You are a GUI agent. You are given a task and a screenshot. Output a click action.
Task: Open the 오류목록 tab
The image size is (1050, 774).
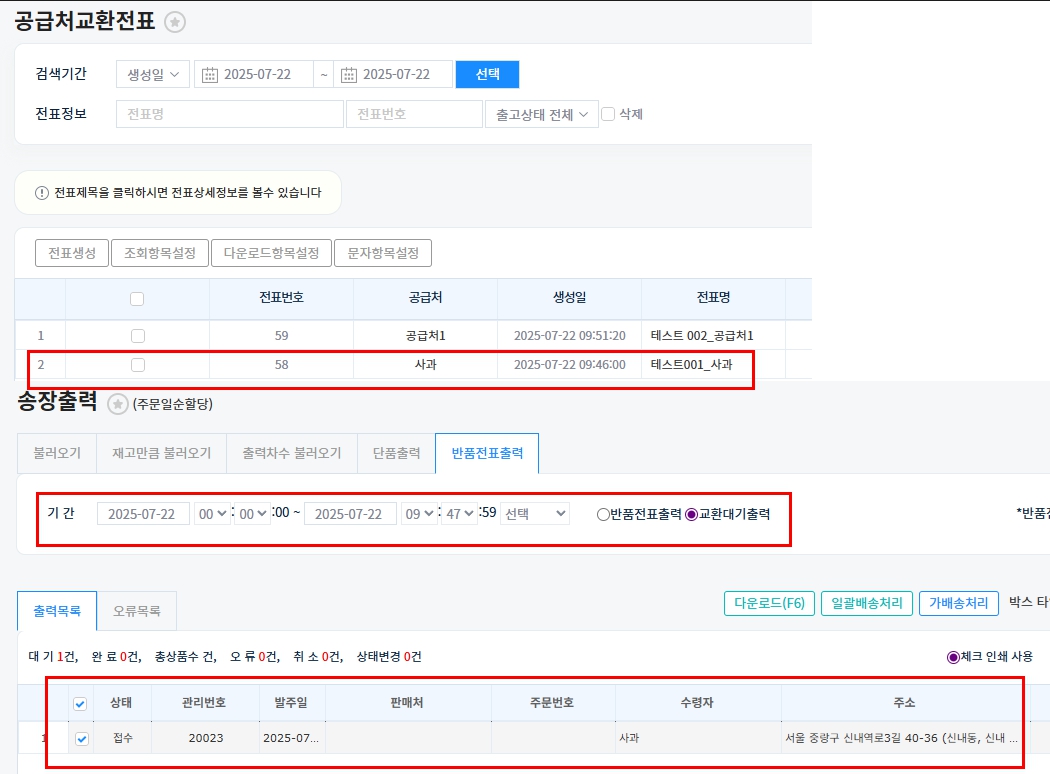point(139,610)
